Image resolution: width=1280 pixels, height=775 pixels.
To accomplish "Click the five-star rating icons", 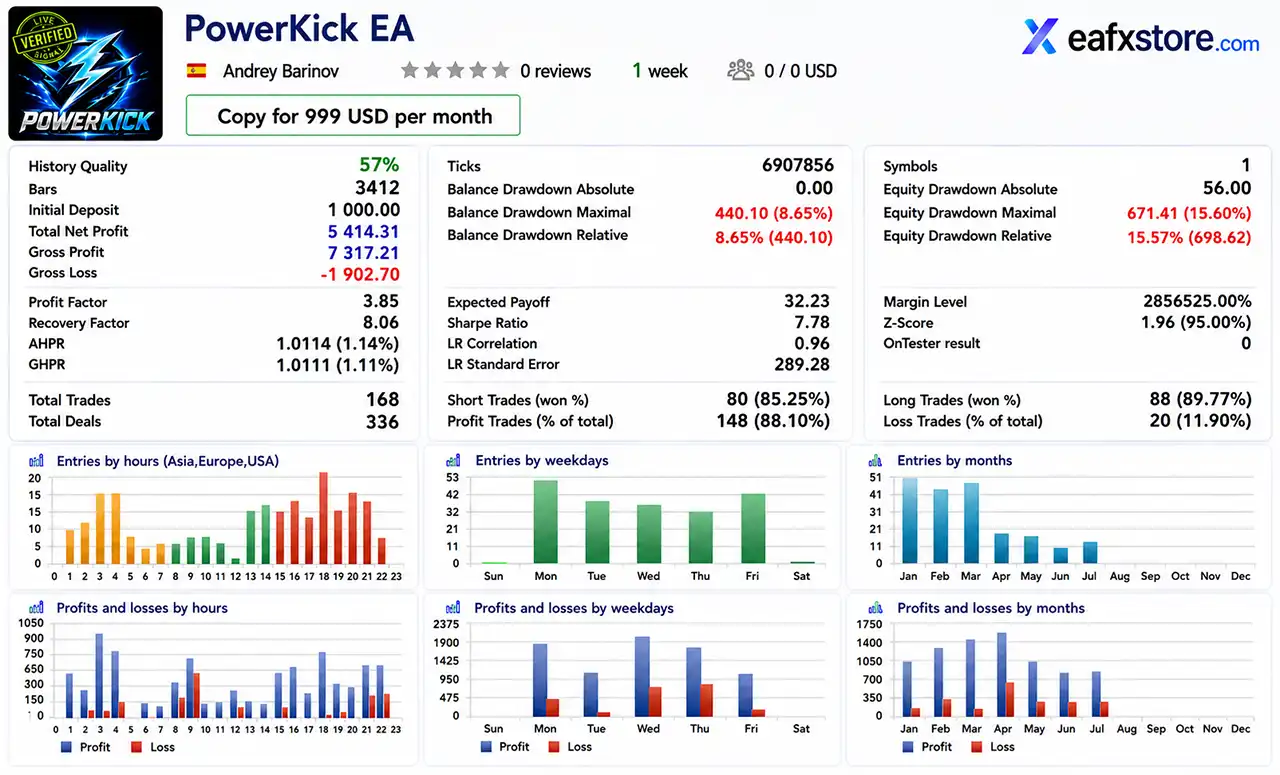I will tap(455, 71).
